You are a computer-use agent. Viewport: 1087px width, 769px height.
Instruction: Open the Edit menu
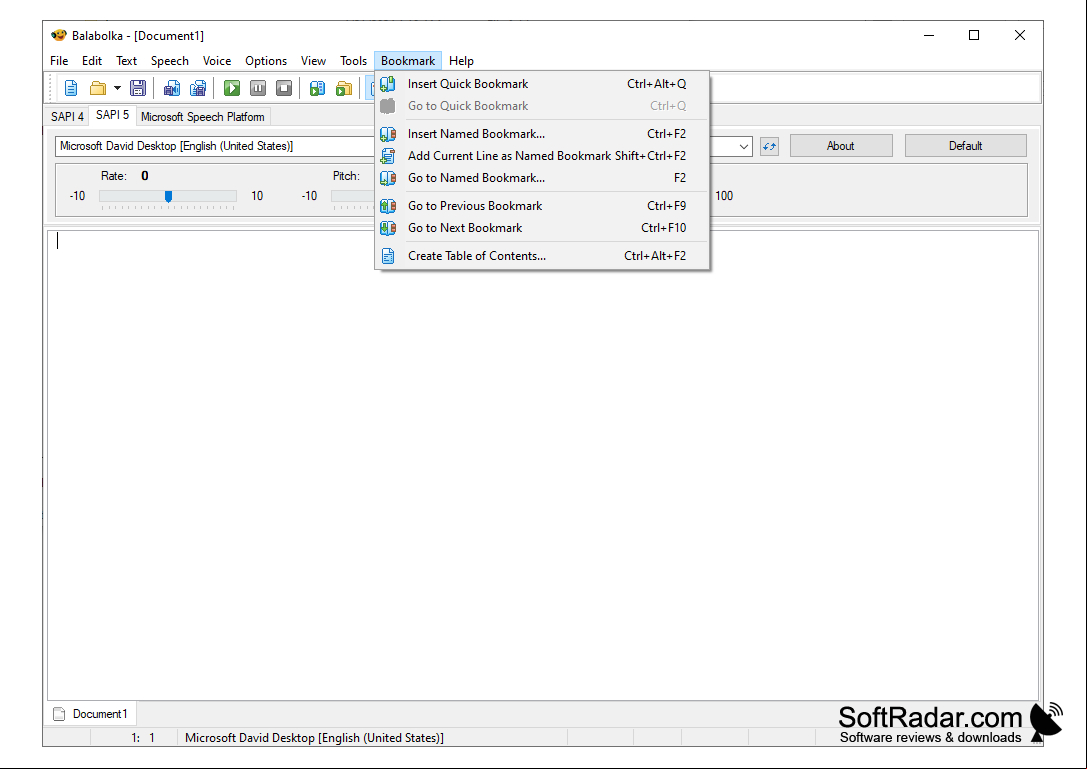tap(92, 61)
